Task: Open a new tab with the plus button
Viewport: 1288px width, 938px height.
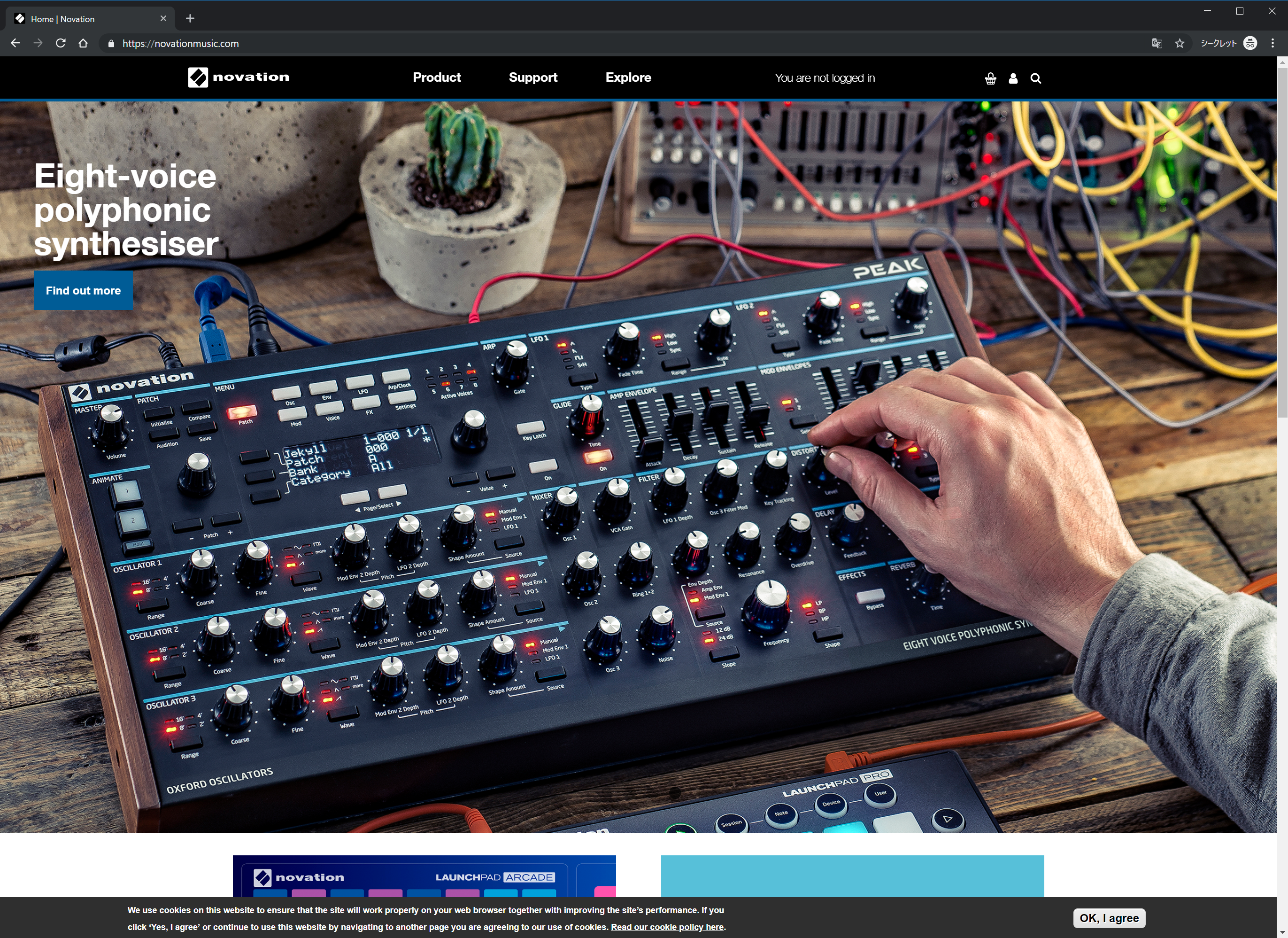Action: tap(190, 19)
